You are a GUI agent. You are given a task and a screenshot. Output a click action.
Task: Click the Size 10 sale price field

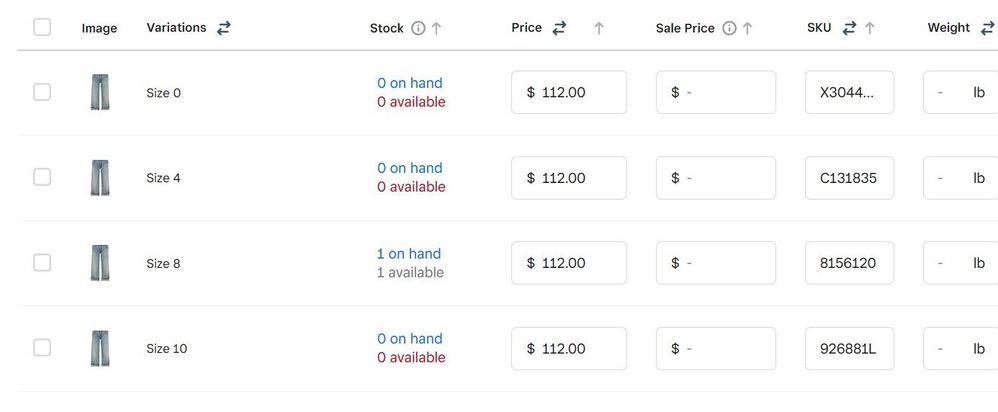tap(716, 348)
